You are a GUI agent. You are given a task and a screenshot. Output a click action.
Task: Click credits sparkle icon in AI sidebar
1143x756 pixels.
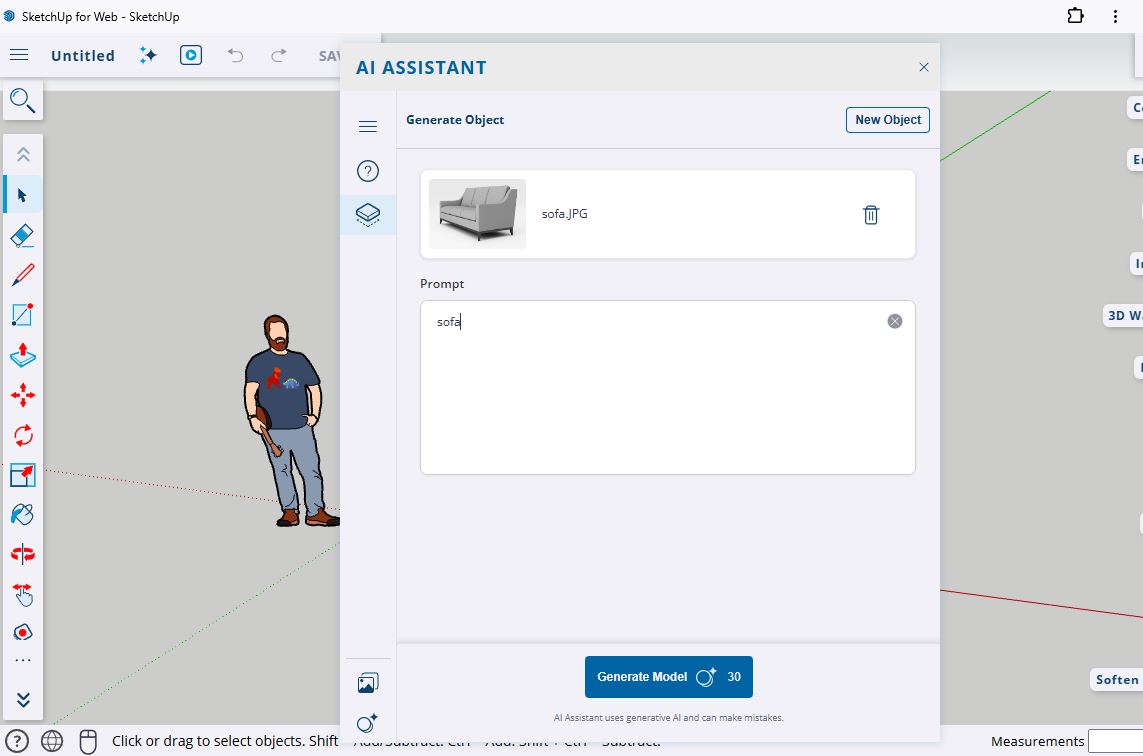click(x=367, y=722)
